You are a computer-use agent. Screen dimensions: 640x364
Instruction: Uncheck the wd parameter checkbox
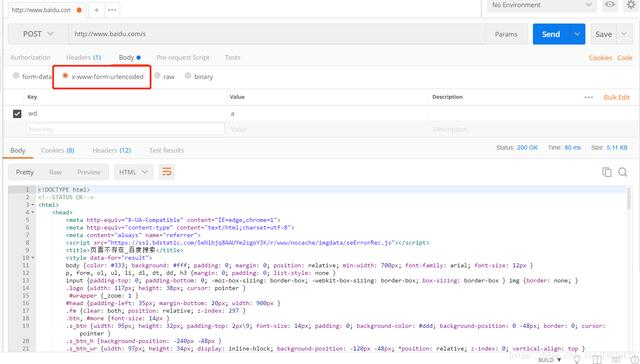click(17, 113)
